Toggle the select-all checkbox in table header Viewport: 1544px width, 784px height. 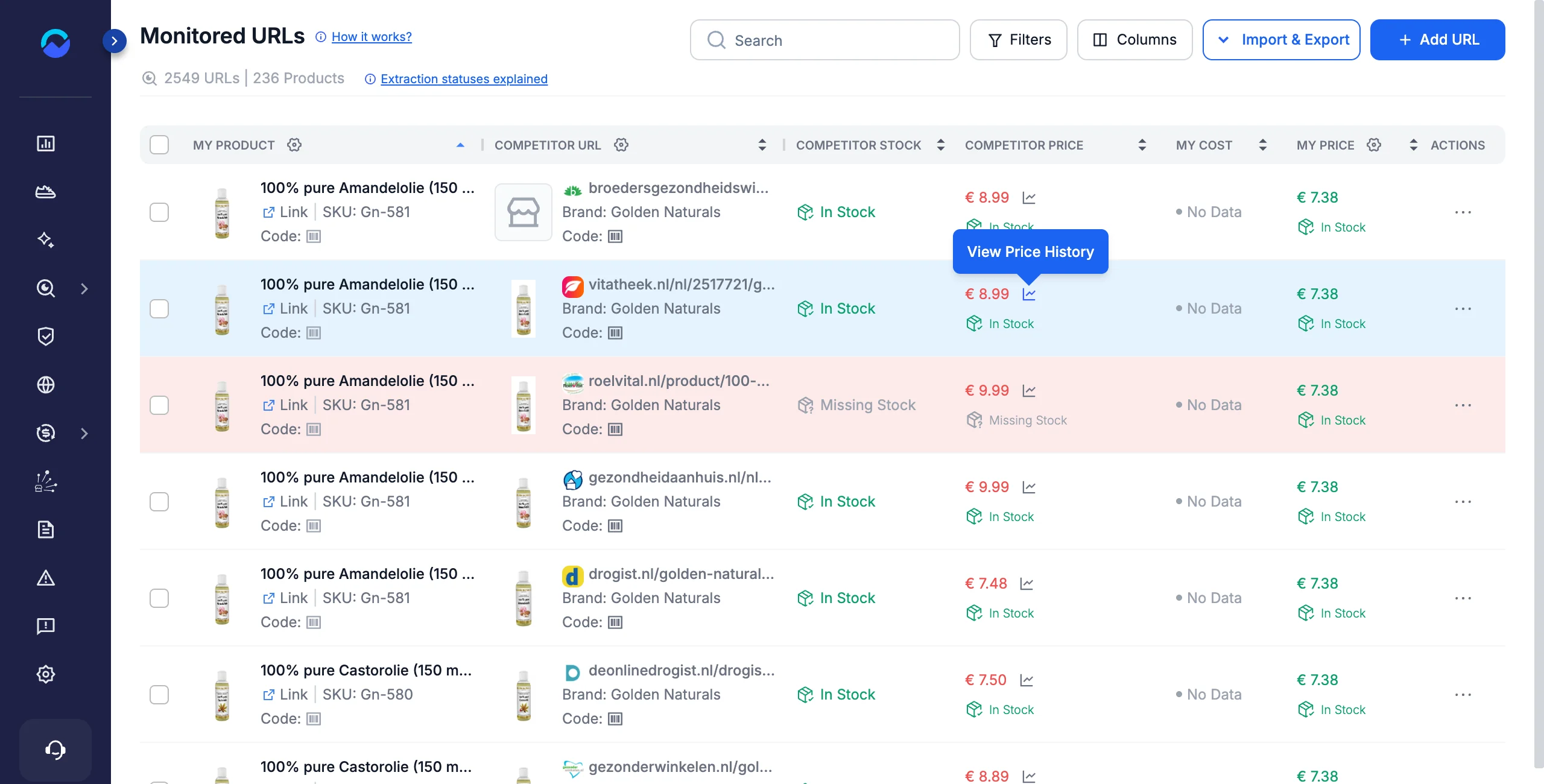(x=159, y=145)
